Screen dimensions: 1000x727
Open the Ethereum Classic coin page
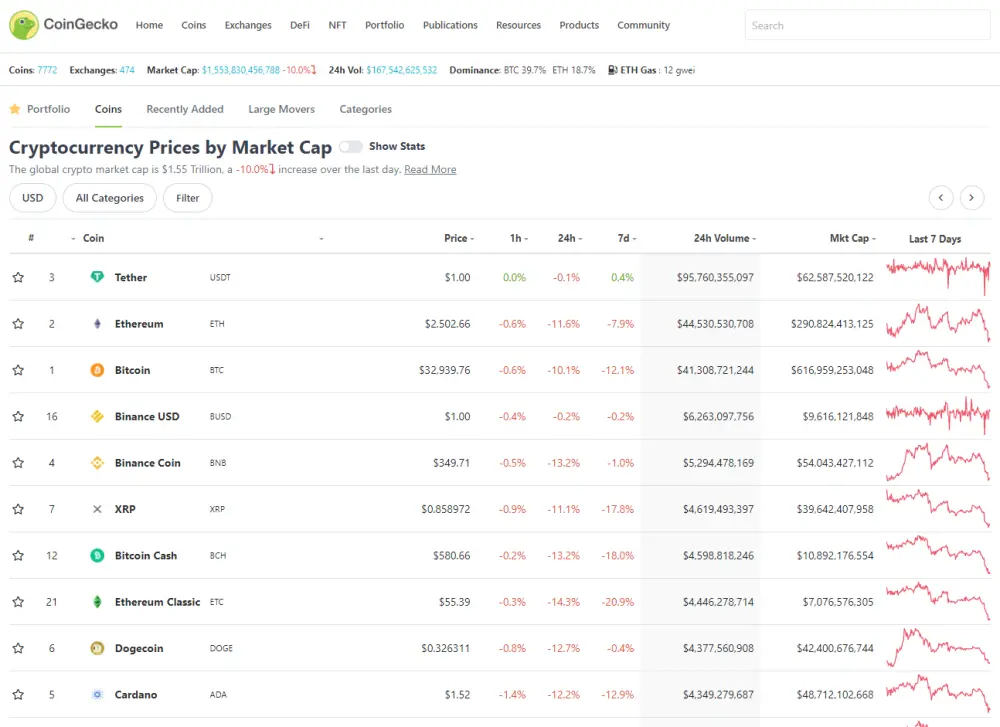[158, 602]
